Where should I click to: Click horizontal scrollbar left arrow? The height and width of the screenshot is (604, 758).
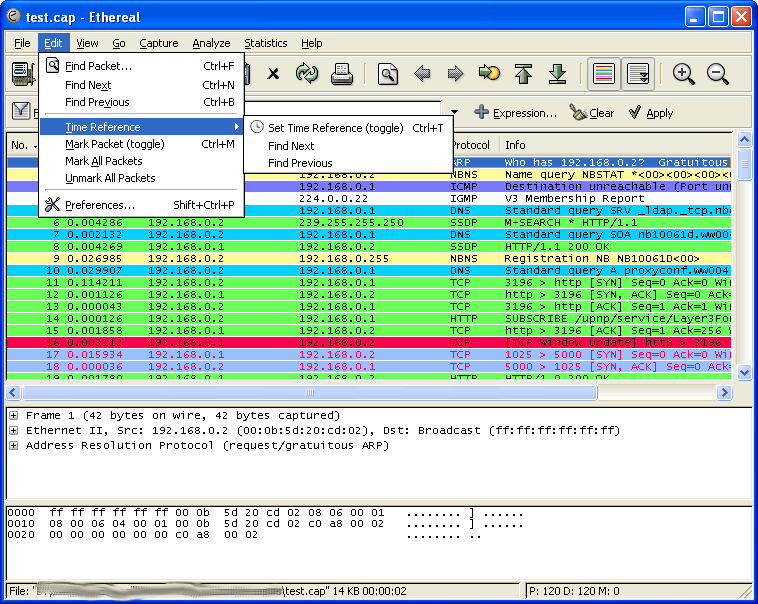[14, 392]
